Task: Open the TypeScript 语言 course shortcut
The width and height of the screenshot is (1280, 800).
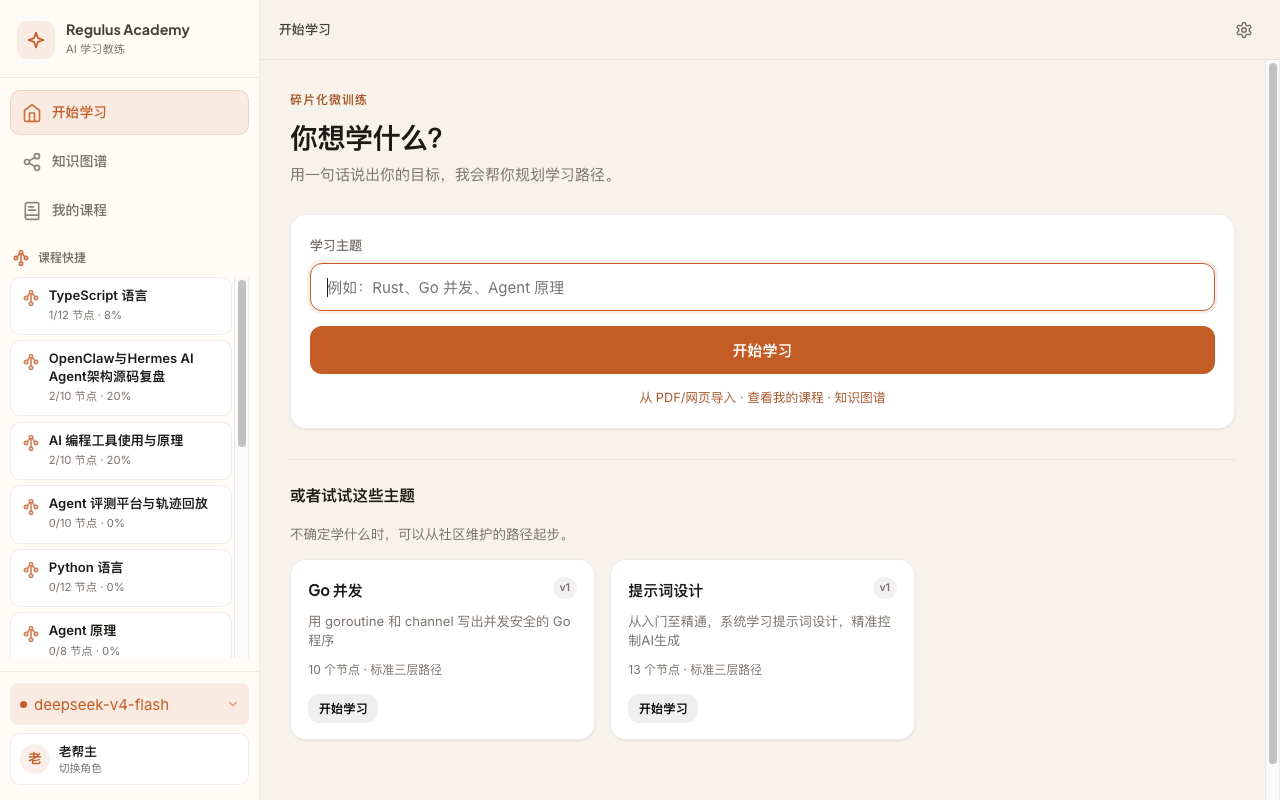Action: tap(121, 305)
